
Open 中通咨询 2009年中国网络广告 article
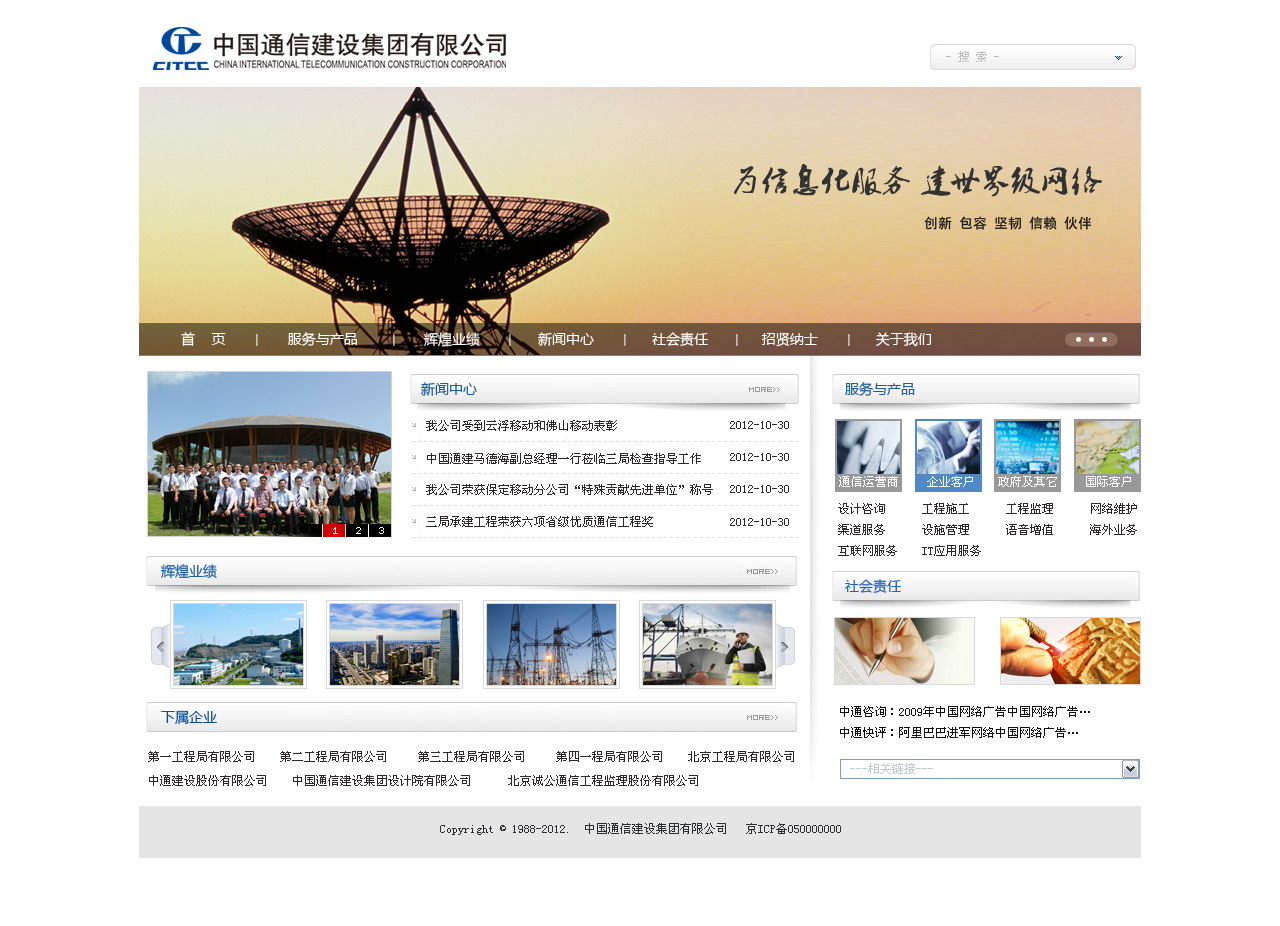(965, 712)
